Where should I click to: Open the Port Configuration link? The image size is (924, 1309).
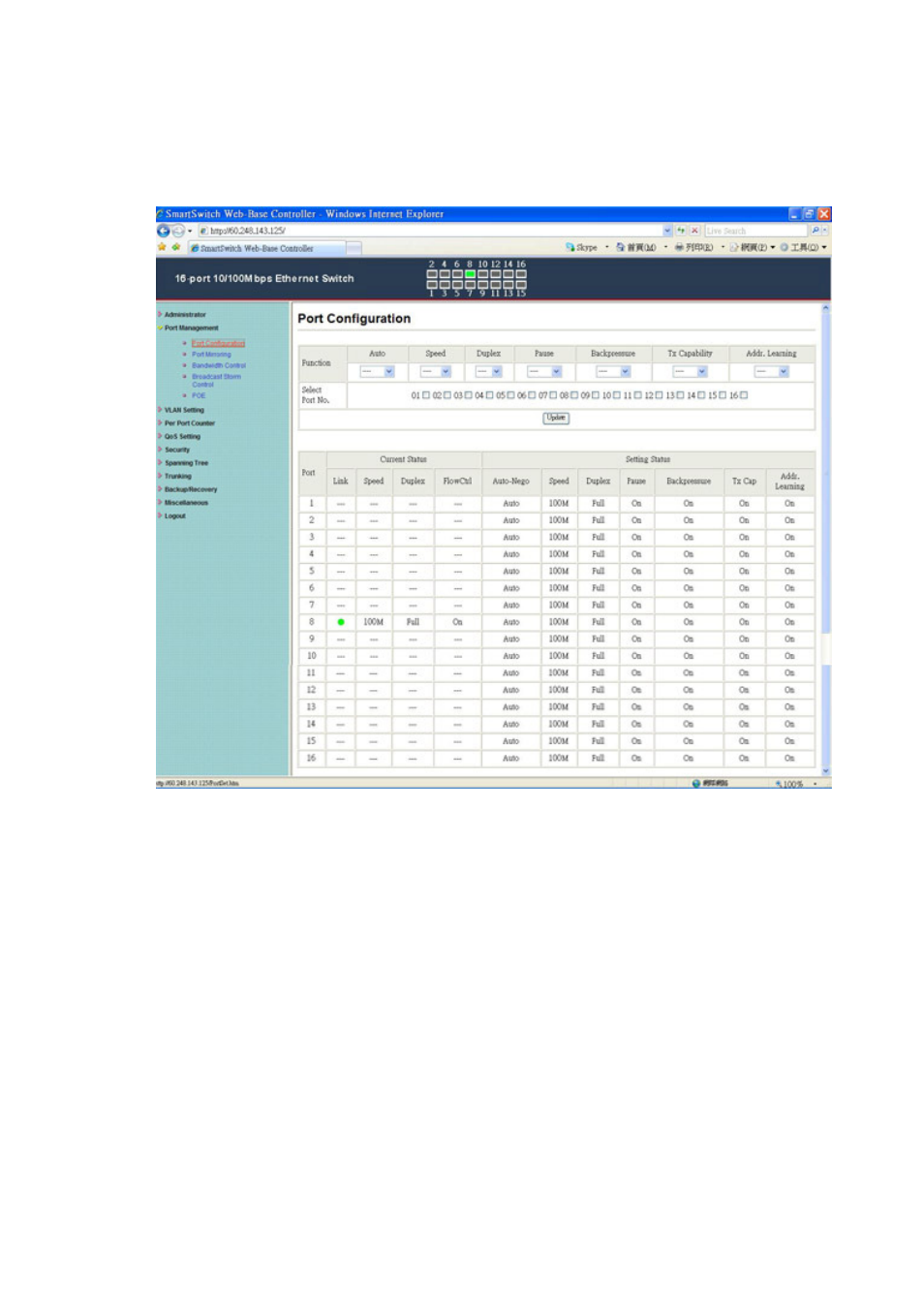(218, 343)
